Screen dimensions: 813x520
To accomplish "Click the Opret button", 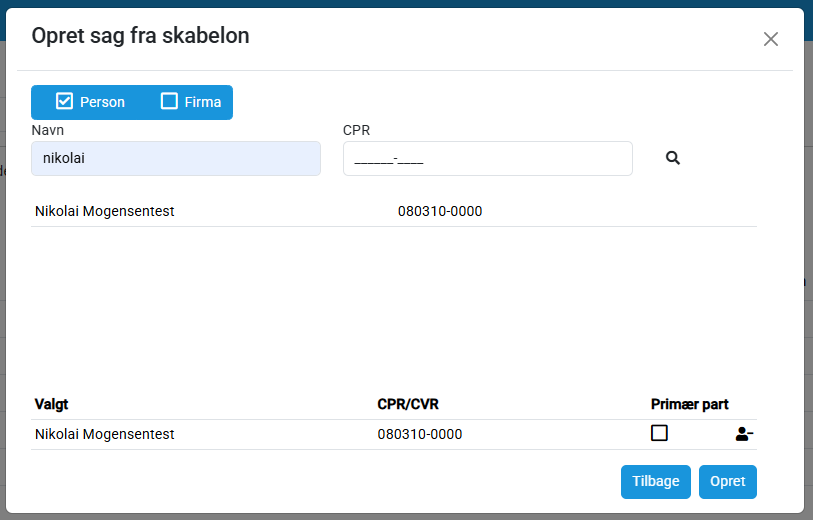I will 727,481.
